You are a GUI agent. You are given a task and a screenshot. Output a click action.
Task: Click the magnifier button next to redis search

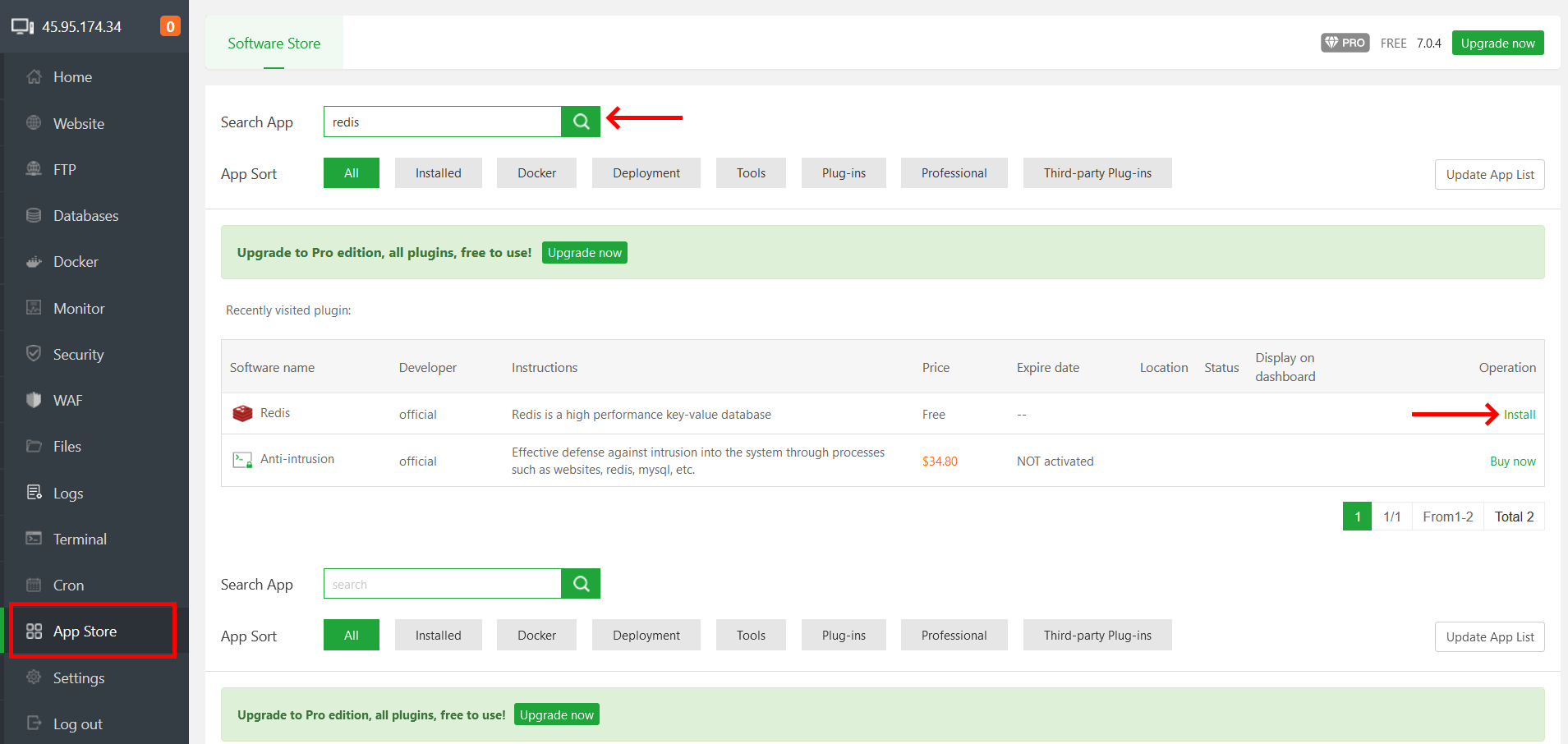[581, 122]
